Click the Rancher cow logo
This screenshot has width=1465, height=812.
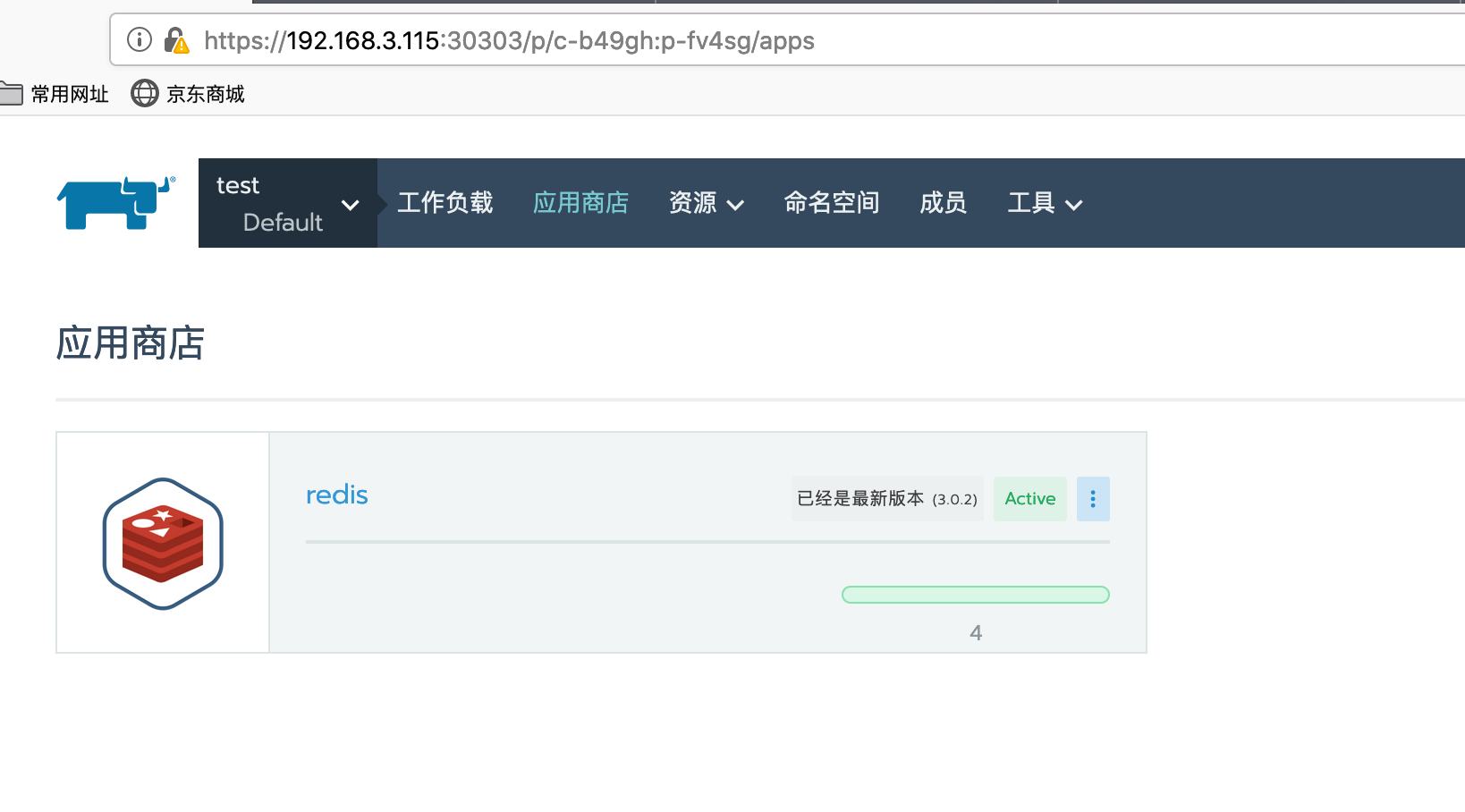click(x=116, y=203)
